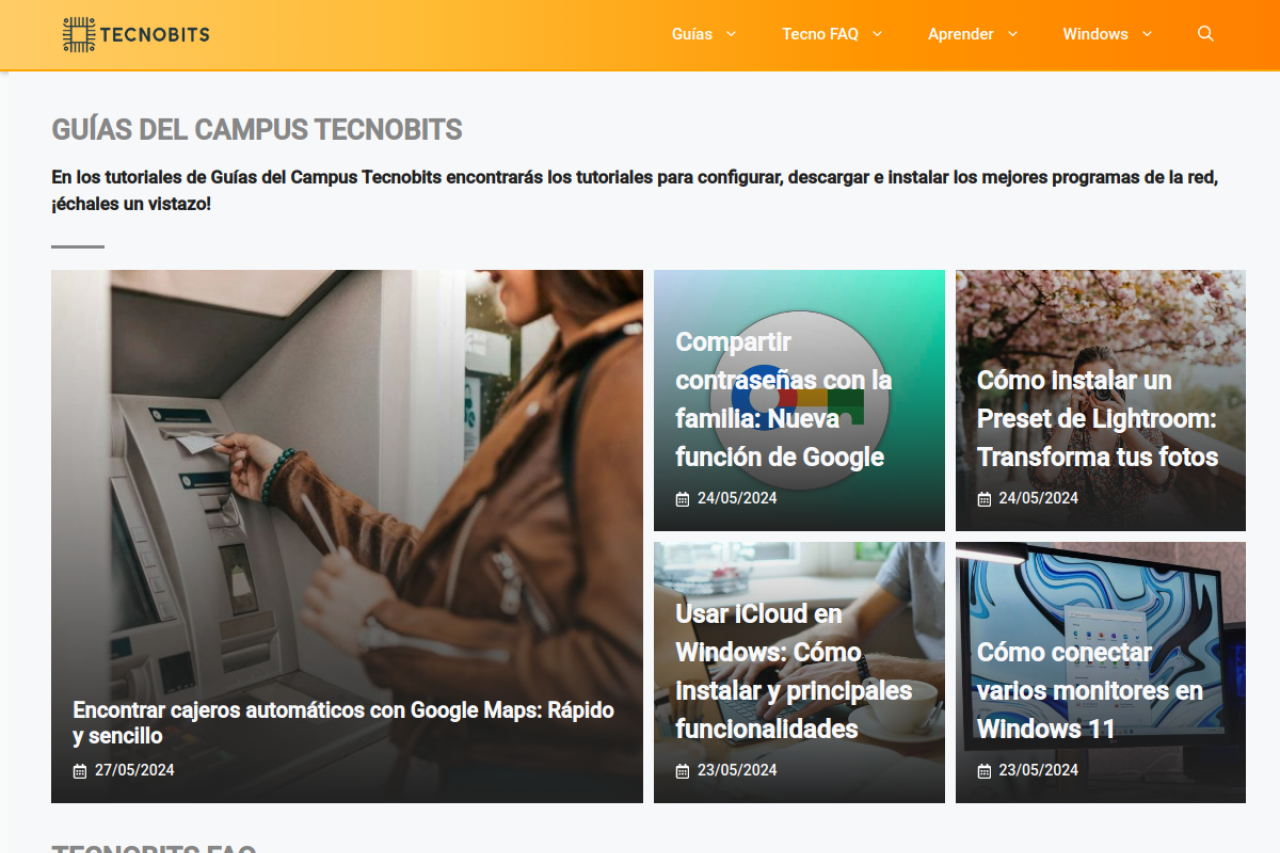Viewport: 1280px width, 853px height.
Task: Open the Tecno FAQ menu item
Action: pyautogui.click(x=820, y=34)
